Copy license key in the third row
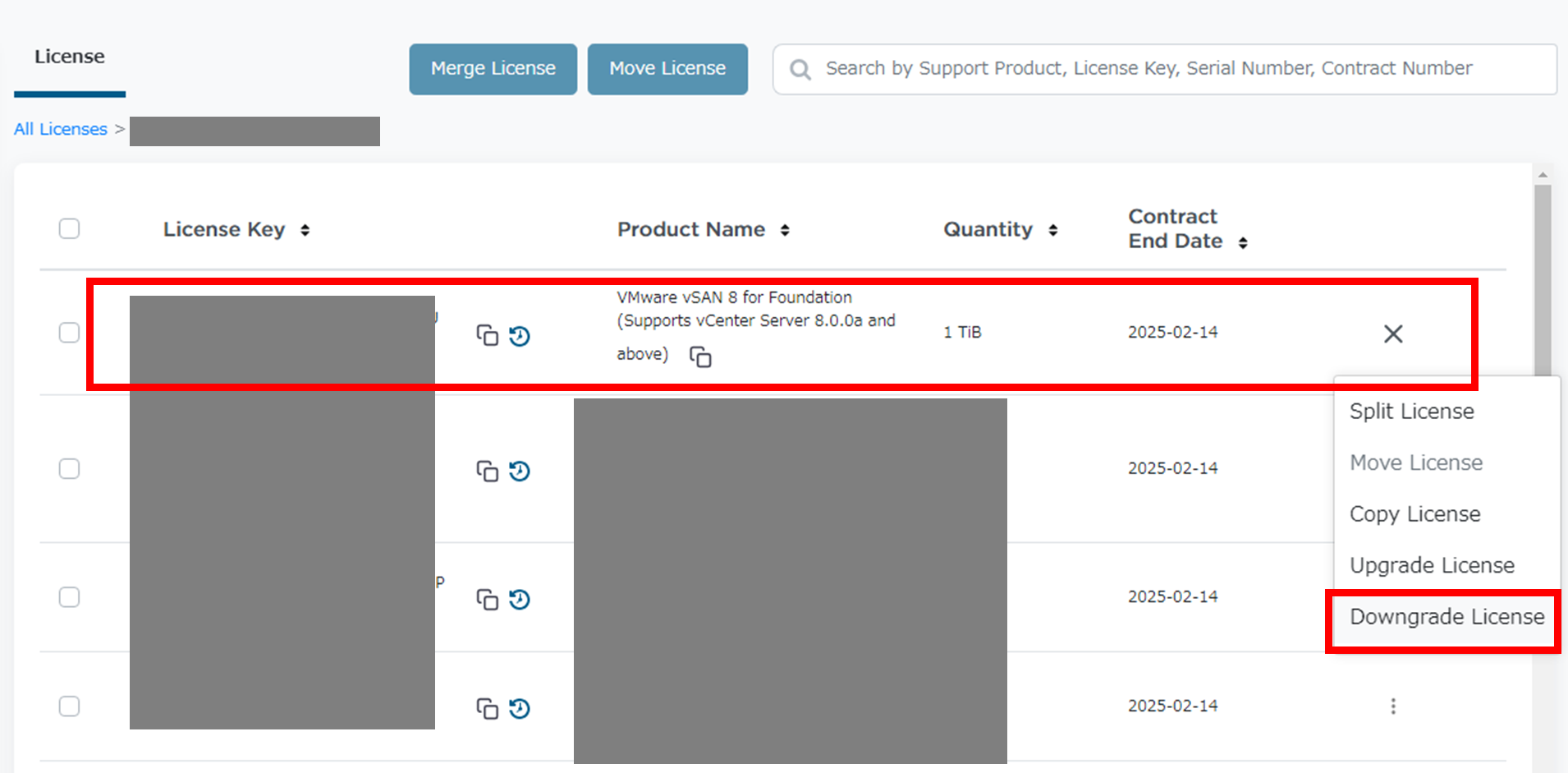 488,600
